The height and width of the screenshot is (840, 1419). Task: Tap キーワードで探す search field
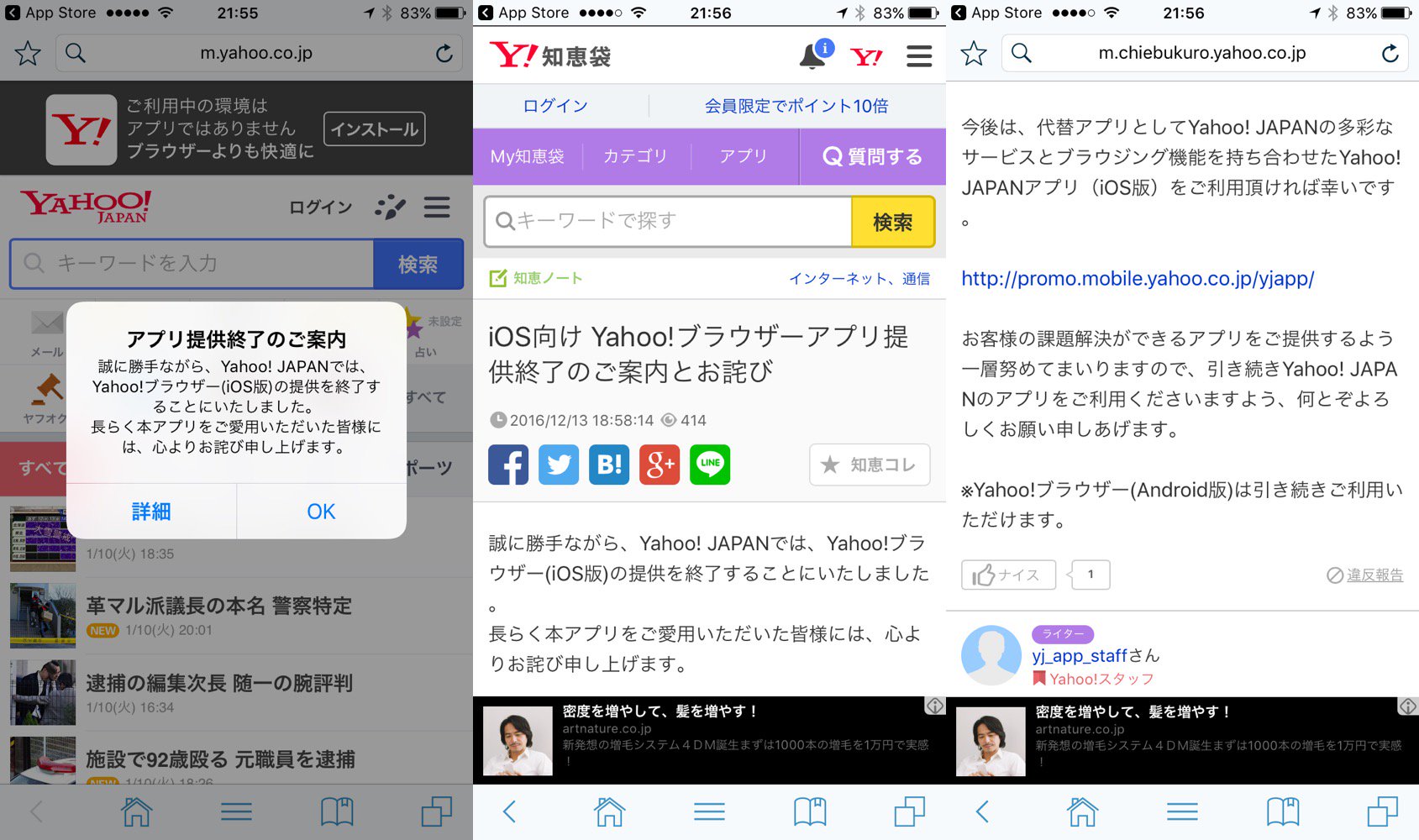[x=668, y=221]
